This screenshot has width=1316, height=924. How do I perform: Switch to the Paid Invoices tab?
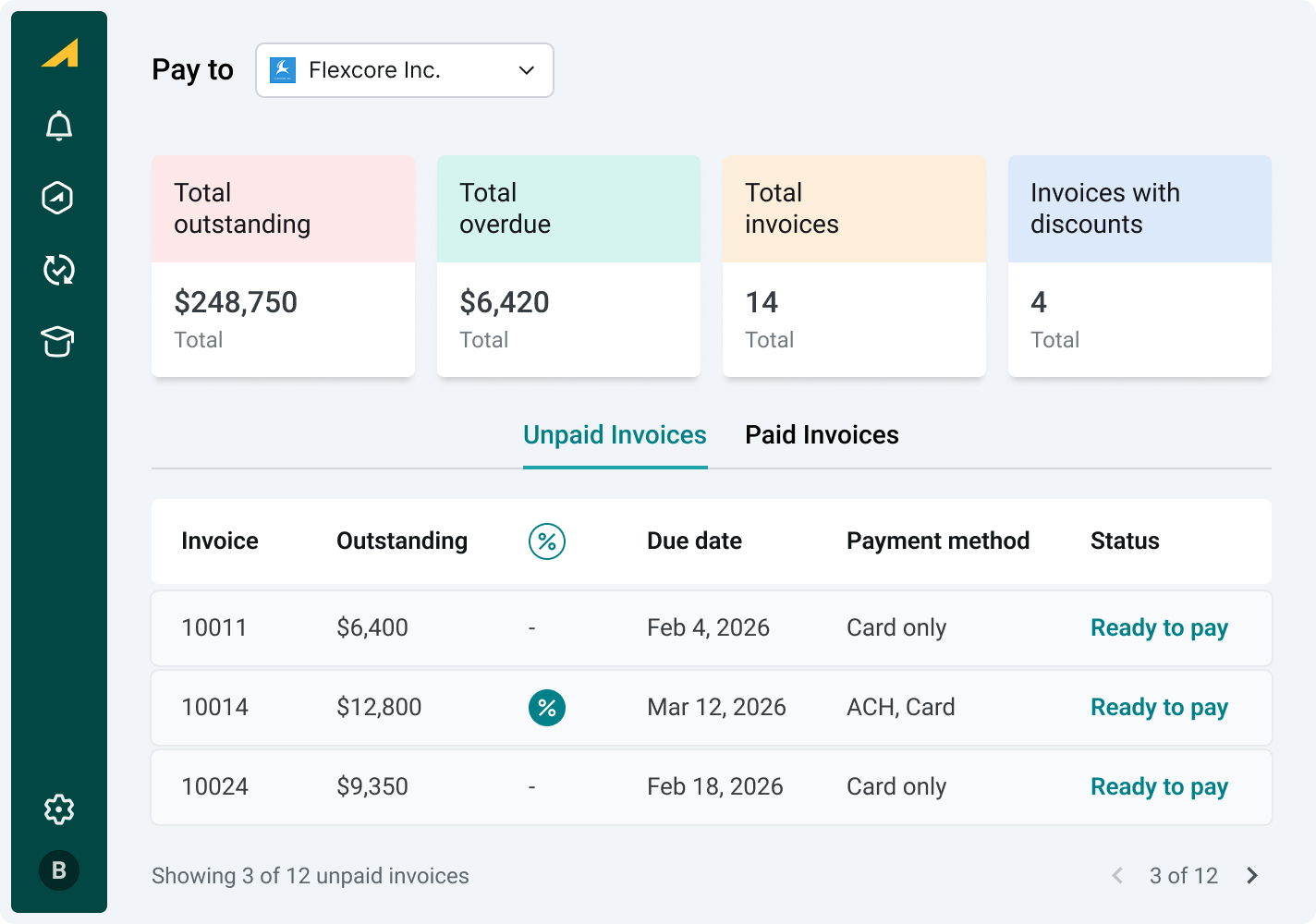tap(822, 435)
